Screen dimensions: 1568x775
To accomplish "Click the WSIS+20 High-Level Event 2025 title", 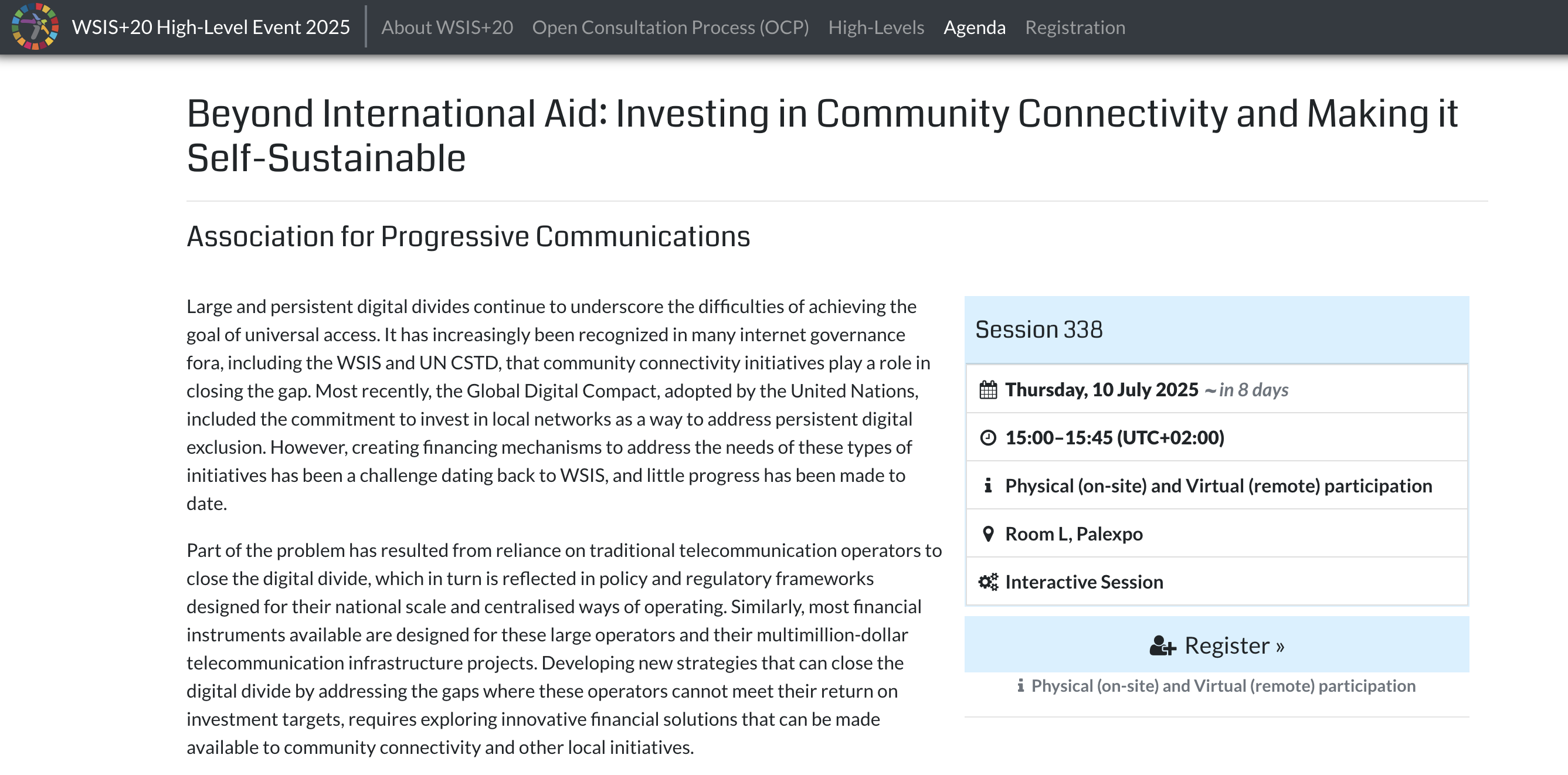I will coord(211,28).
